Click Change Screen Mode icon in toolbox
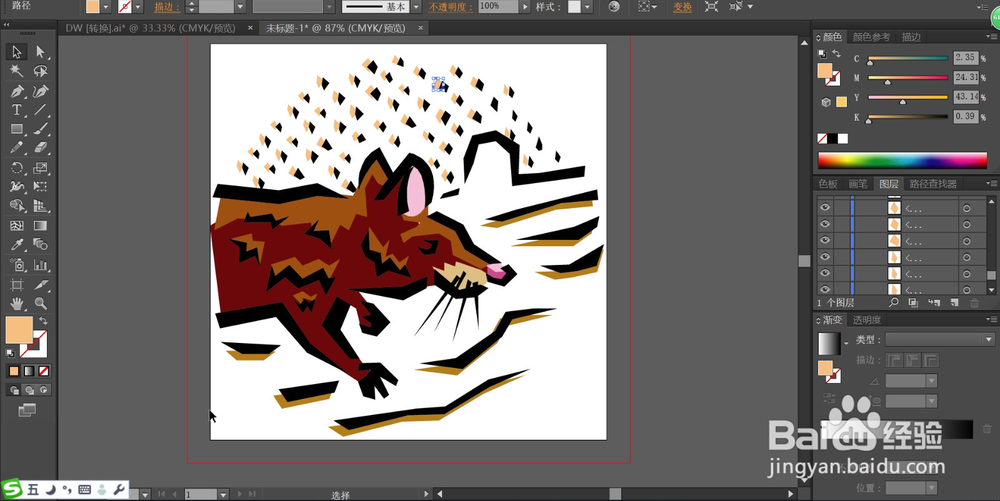 27,410
